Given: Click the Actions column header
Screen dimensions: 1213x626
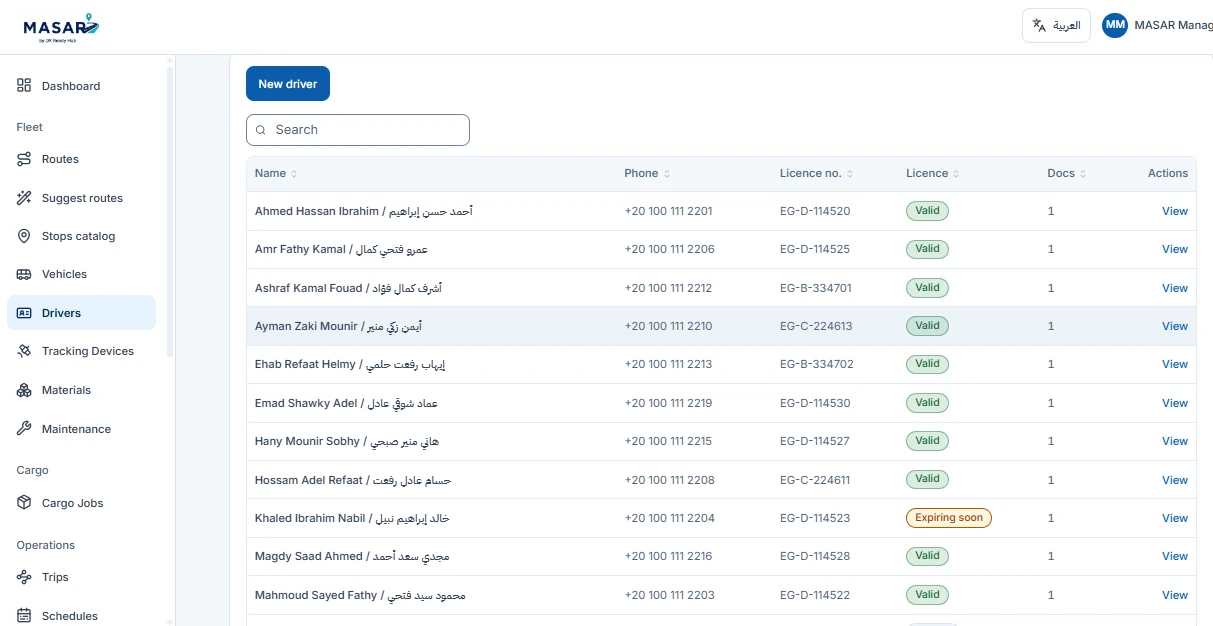Looking at the screenshot, I should [1168, 174].
